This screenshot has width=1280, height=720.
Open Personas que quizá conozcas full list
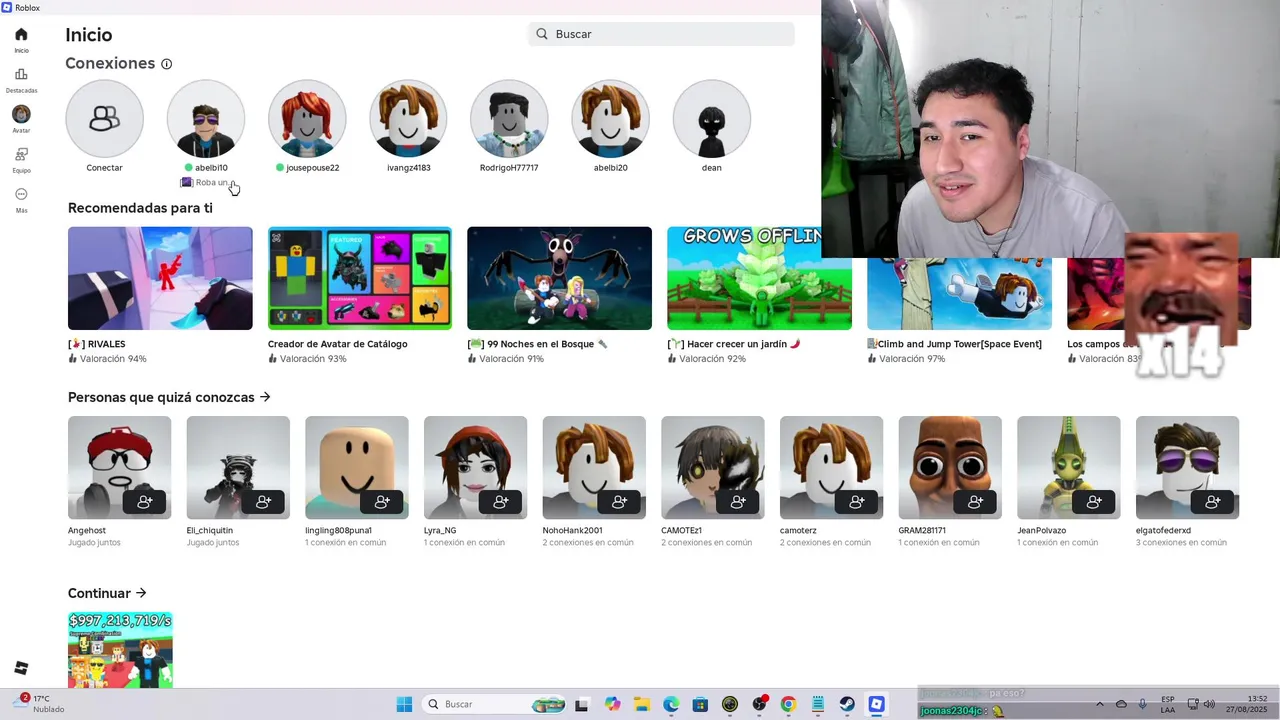(169, 397)
